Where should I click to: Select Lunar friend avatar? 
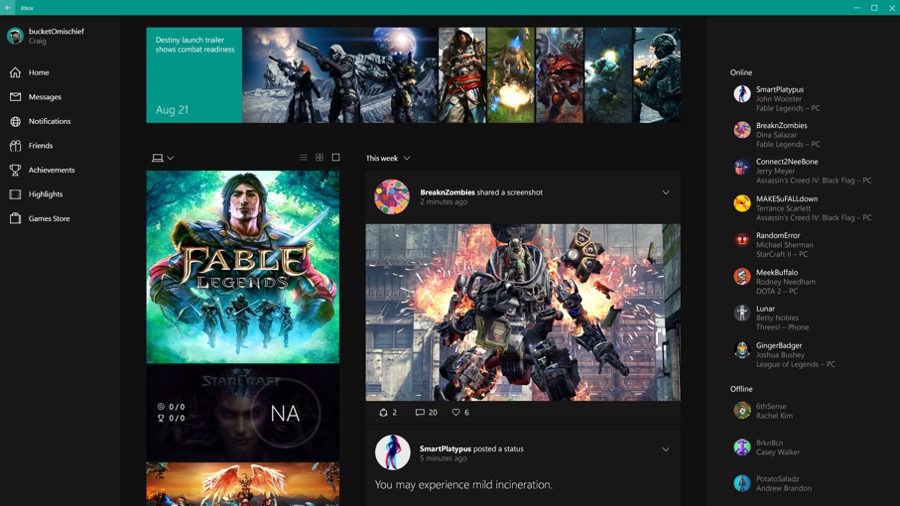pos(742,313)
